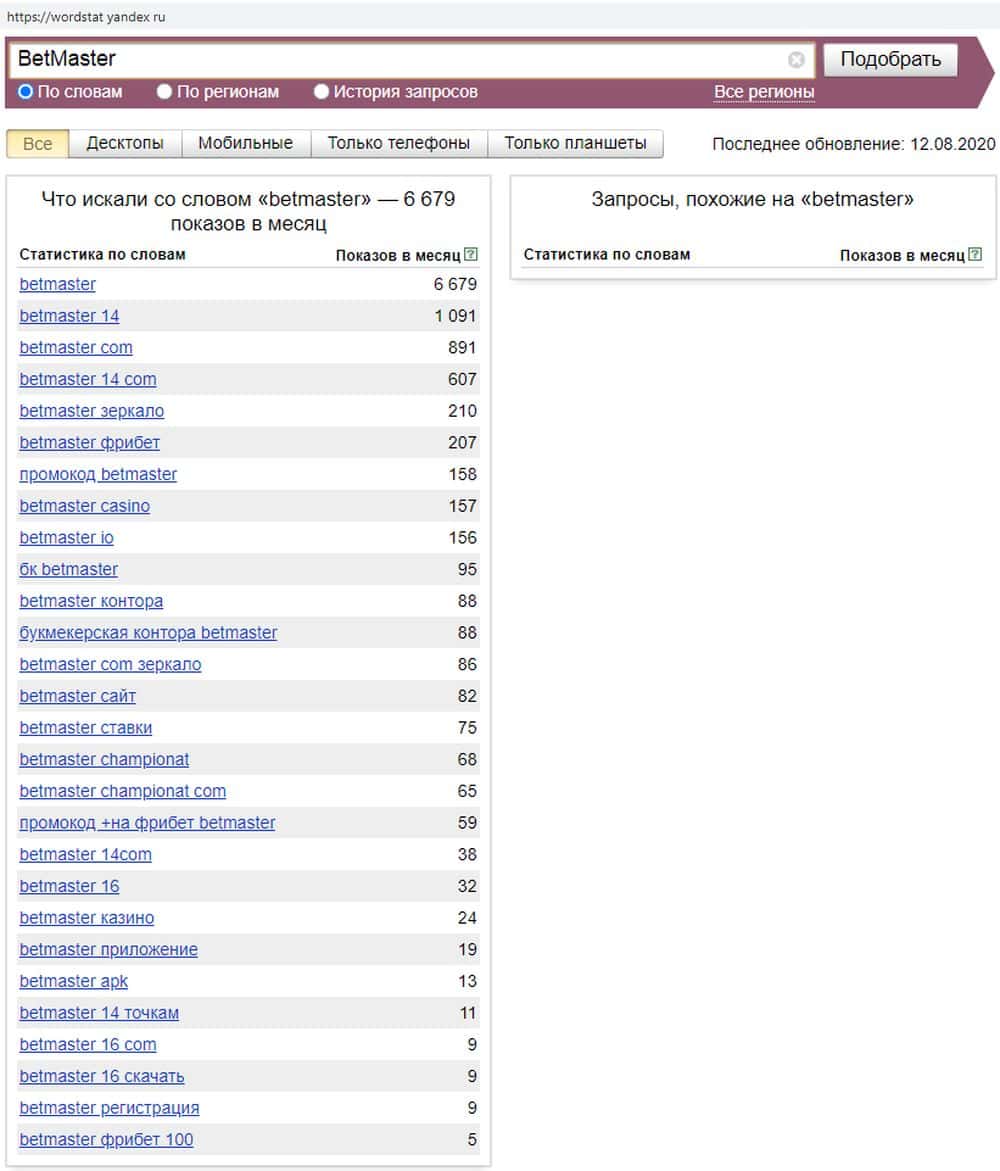Viewport: 1000px width, 1171px height.
Task: Open help icon for left Показов в месяц
Action: [x=471, y=255]
